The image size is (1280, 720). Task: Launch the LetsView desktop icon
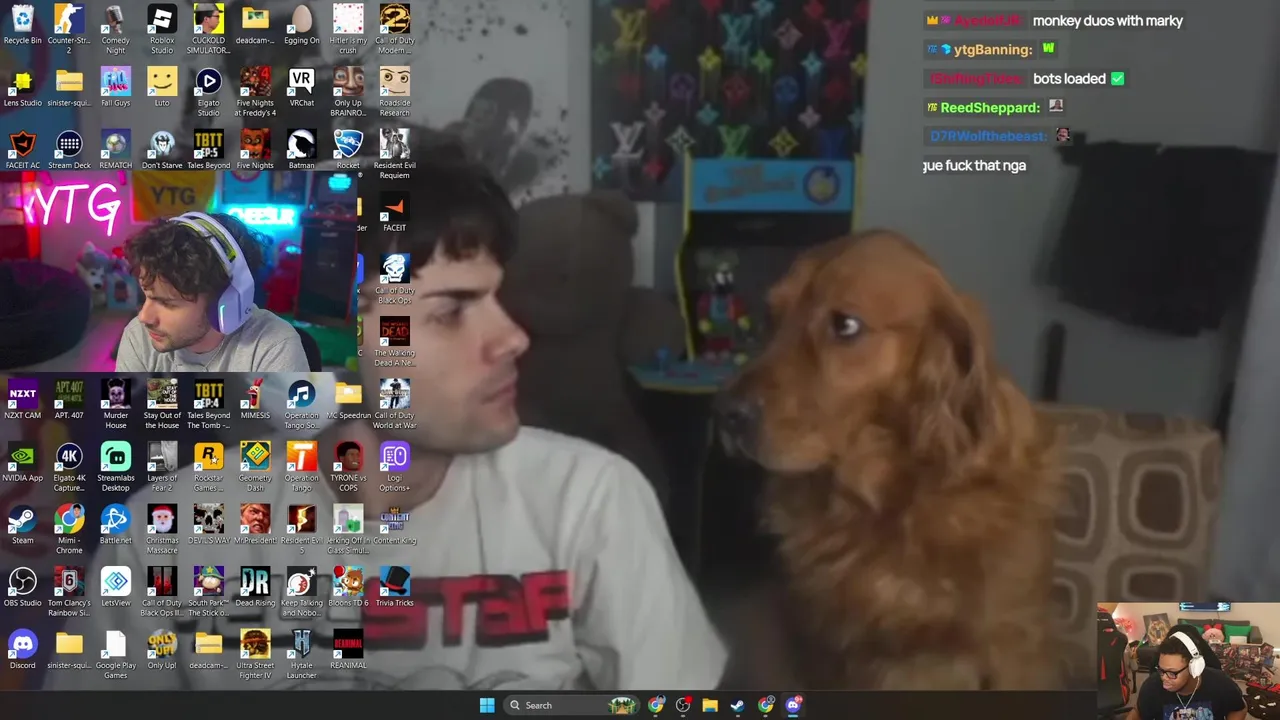[115, 588]
